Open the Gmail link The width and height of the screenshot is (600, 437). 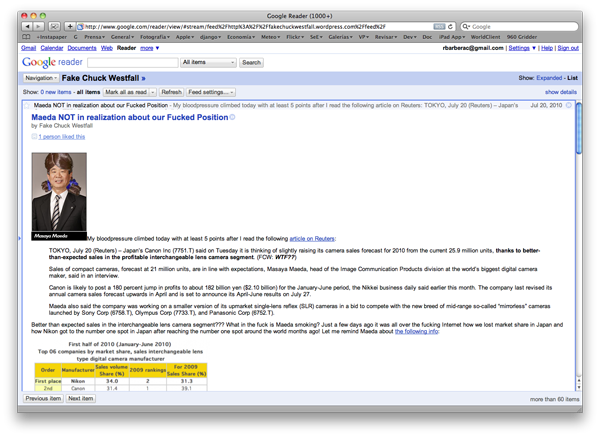click(28, 48)
